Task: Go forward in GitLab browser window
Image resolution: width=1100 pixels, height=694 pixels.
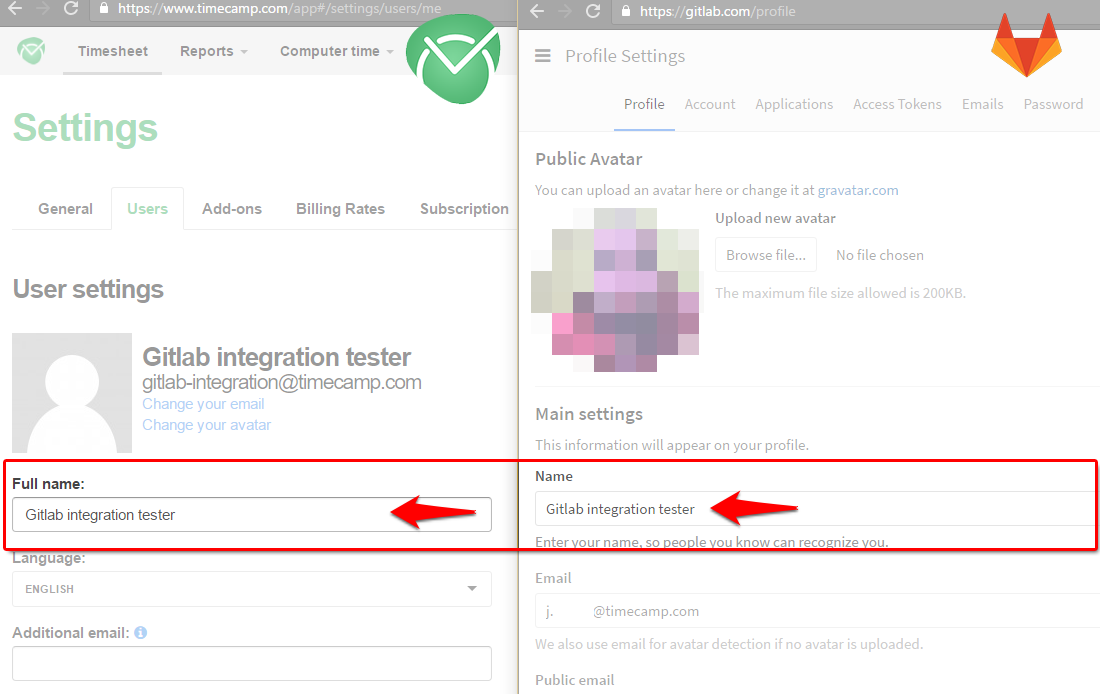Action: pyautogui.click(x=564, y=11)
